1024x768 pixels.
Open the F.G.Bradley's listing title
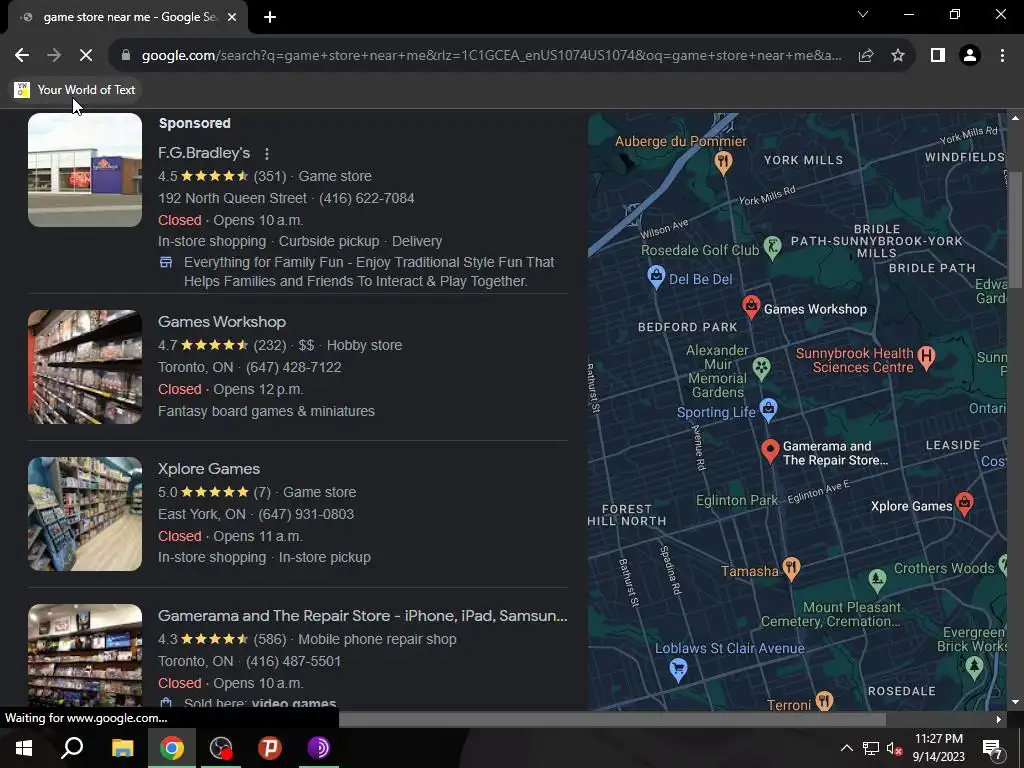(x=204, y=153)
